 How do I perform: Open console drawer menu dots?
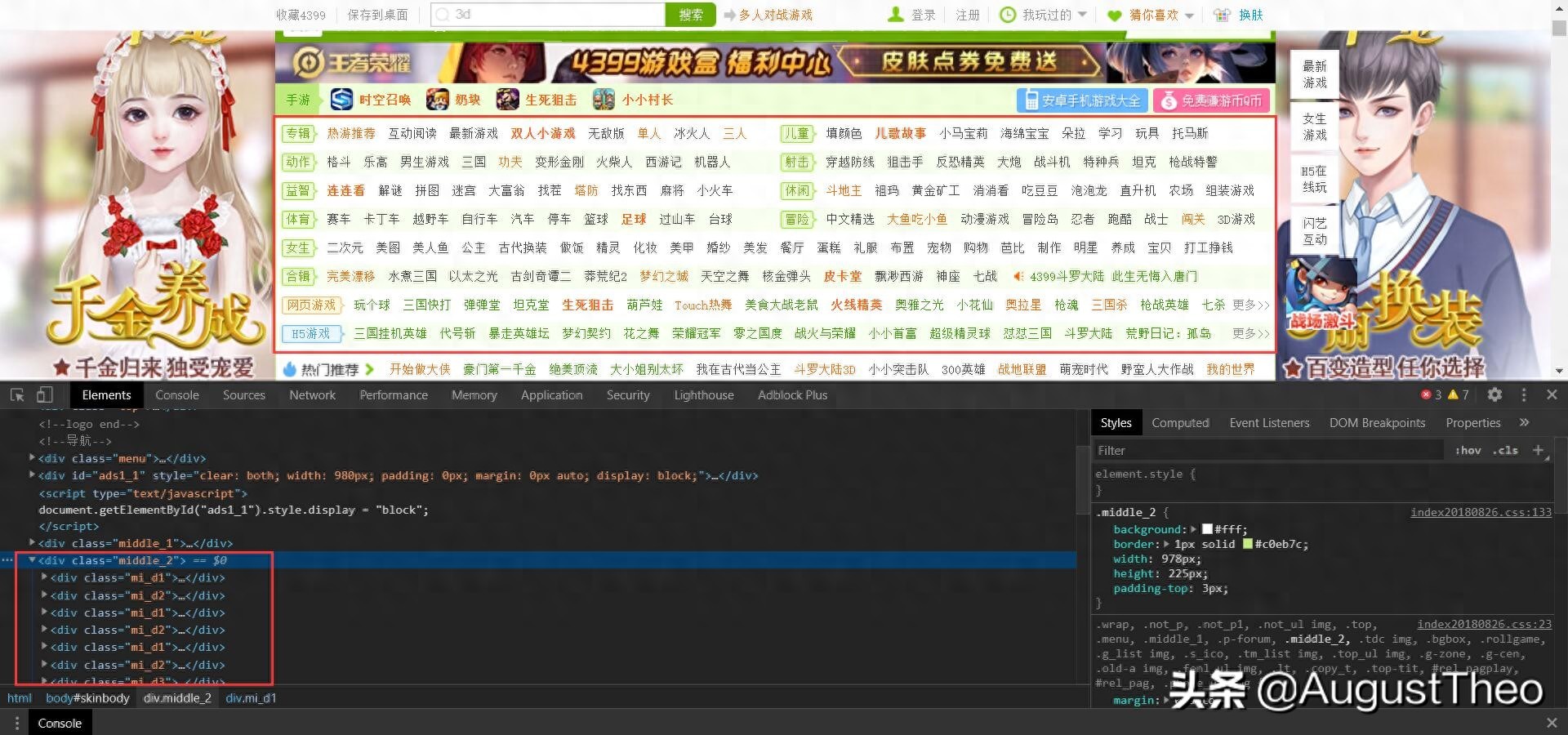click(x=16, y=723)
